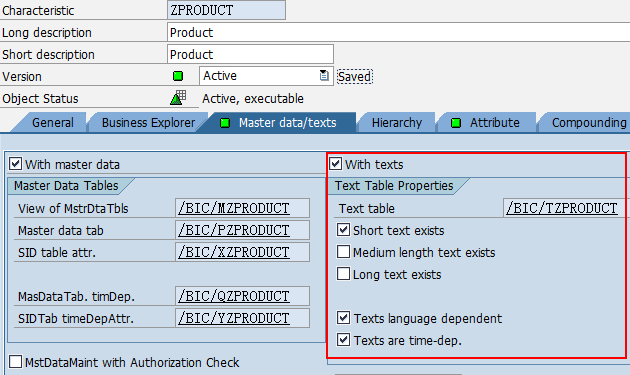Click the 'Master data tab' label
Viewport: 630px width, 375px height.
coord(61,231)
